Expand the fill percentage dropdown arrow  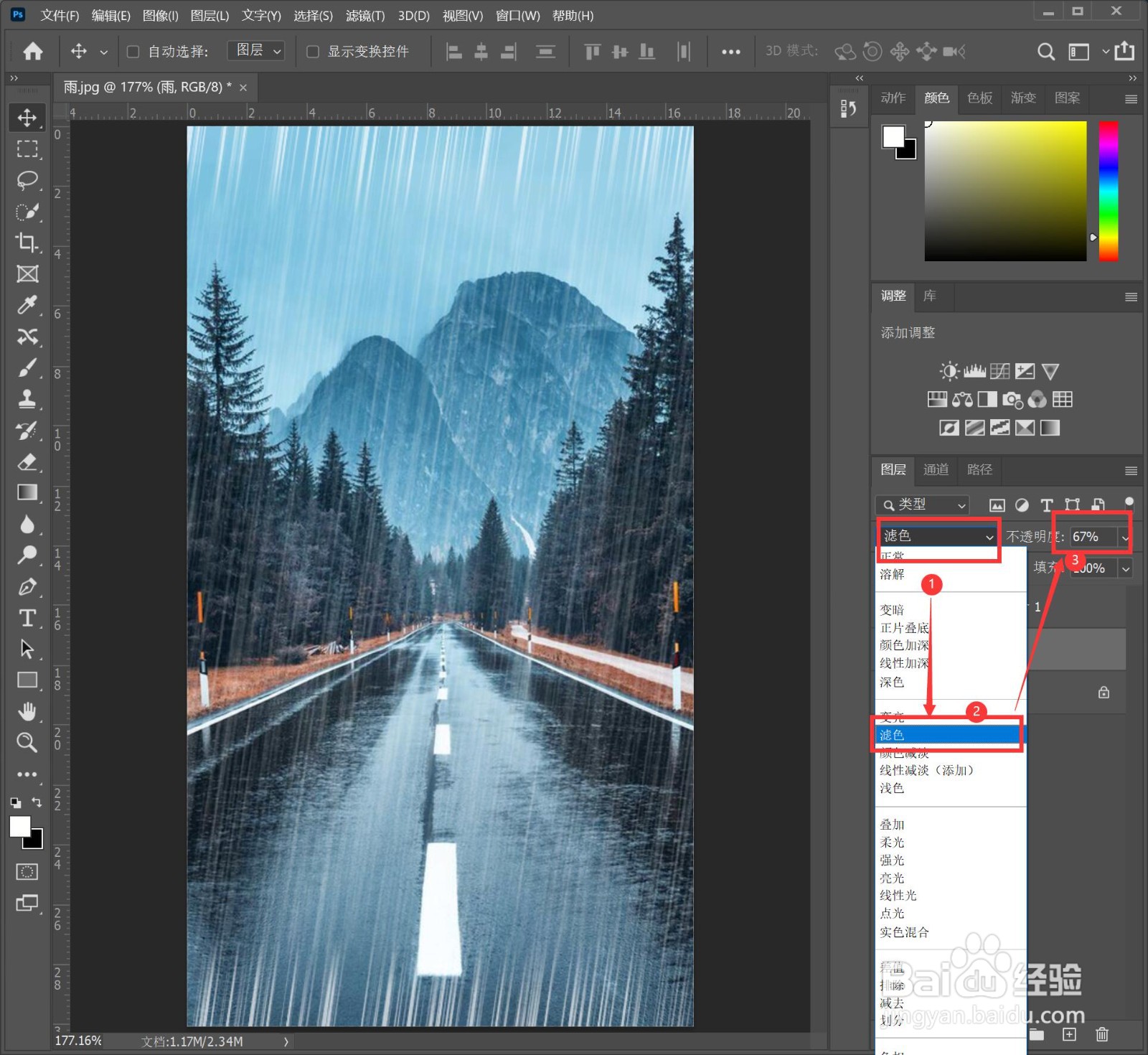pos(1126,568)
